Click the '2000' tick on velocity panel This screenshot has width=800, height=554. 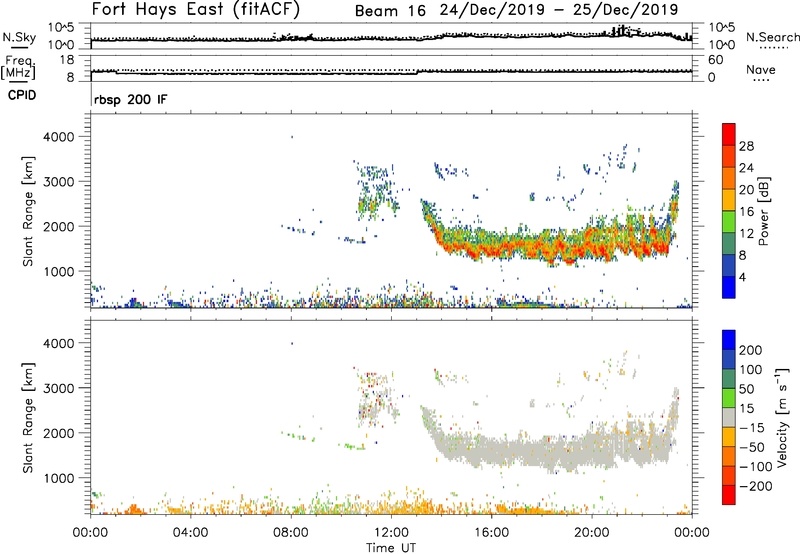[x=58, y=433]
